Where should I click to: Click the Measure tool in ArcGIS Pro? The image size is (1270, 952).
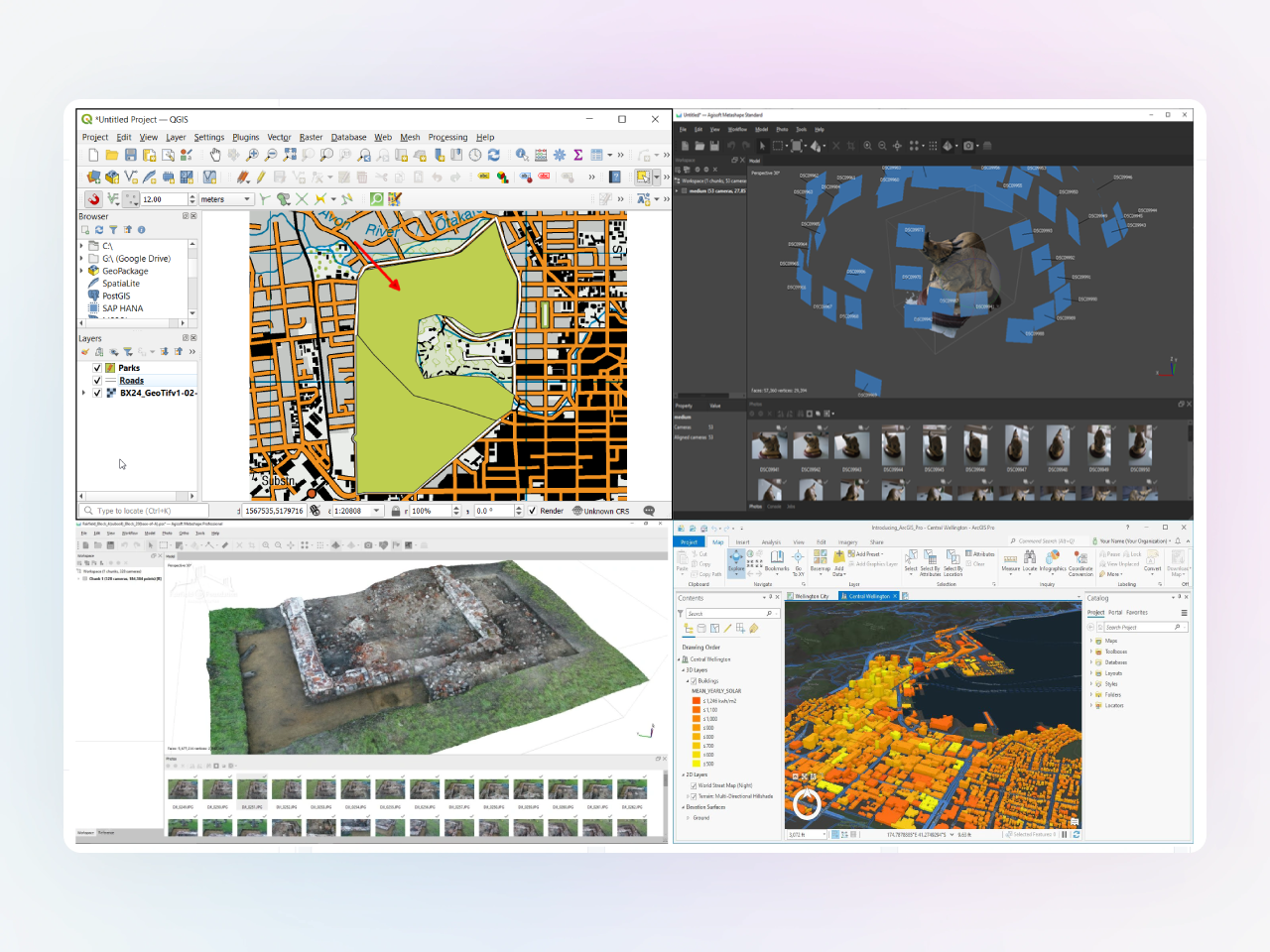pyautogui.click(x=1010, y=561)
